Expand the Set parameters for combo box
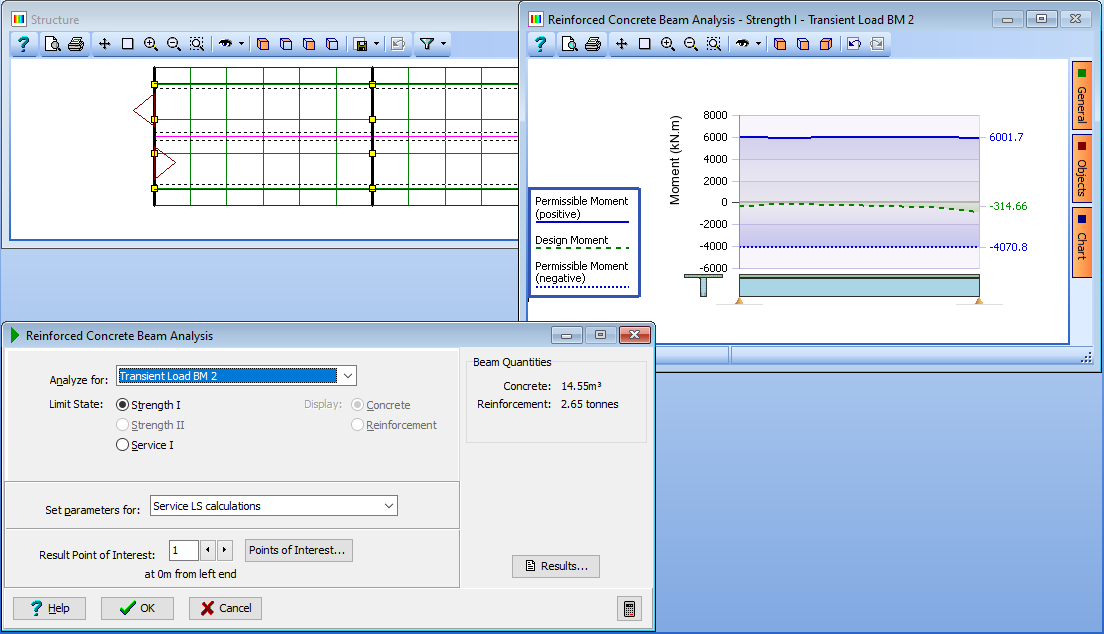 pos(389,505)
